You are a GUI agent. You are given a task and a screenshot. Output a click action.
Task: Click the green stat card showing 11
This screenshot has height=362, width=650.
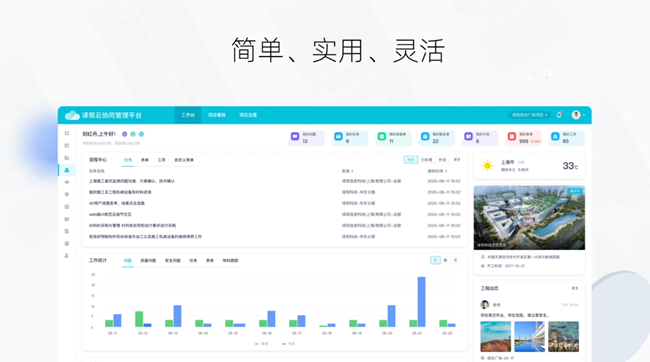tap(393, 138)
